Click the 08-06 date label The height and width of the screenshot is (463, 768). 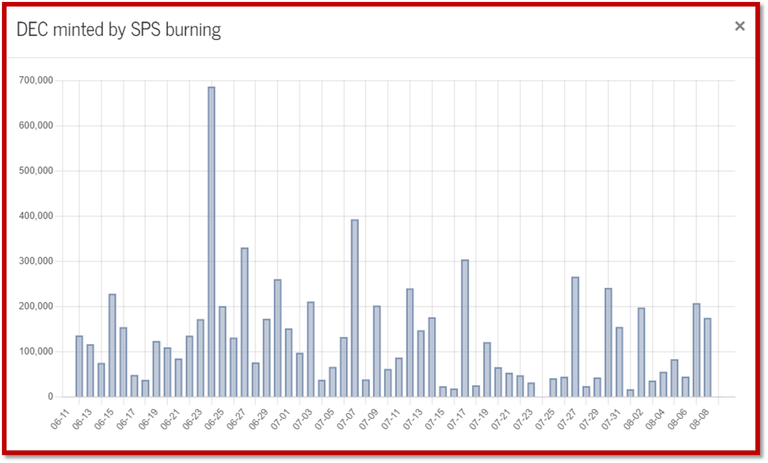click(x=677, y=419)
